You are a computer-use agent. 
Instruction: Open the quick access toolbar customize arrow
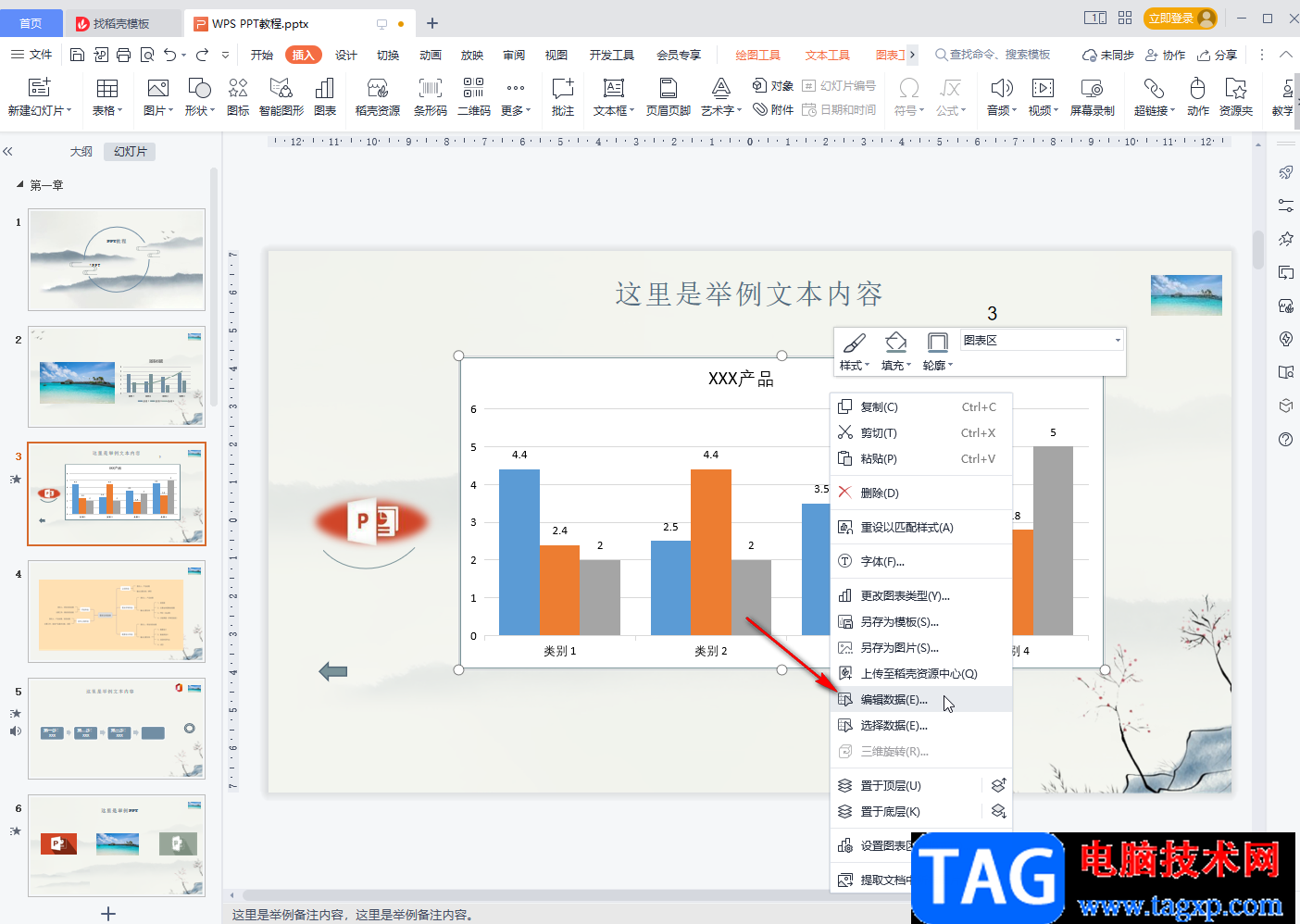pyautogui.click(x=226, y=55)
